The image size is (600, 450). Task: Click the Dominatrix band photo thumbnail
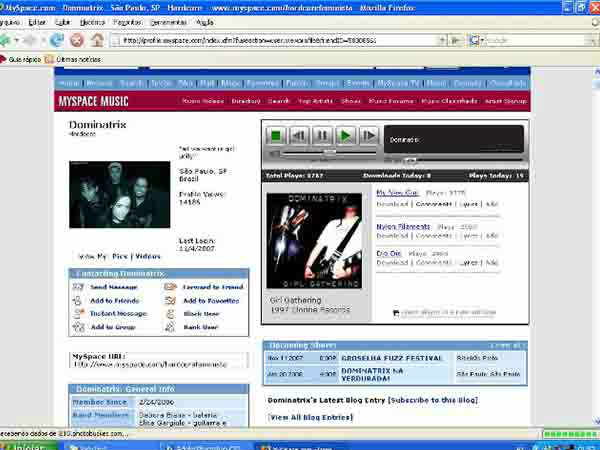[120, 194]
